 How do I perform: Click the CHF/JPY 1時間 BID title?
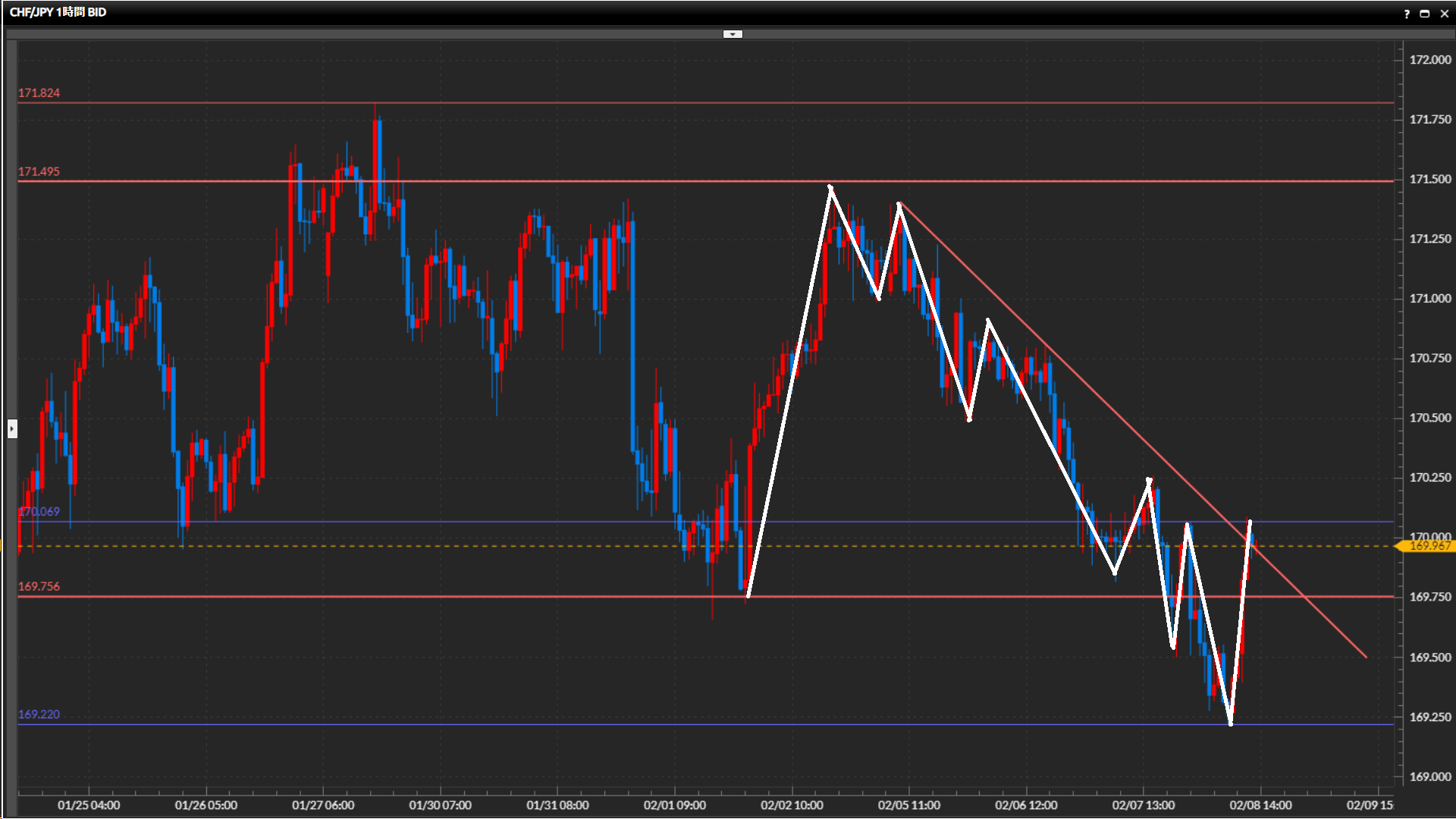(58, 12)
